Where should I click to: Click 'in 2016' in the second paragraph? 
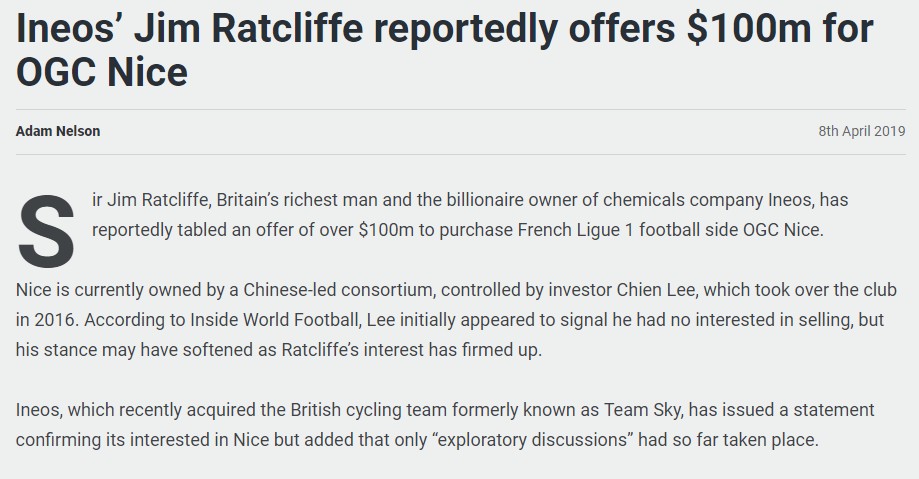click(45, 320)
